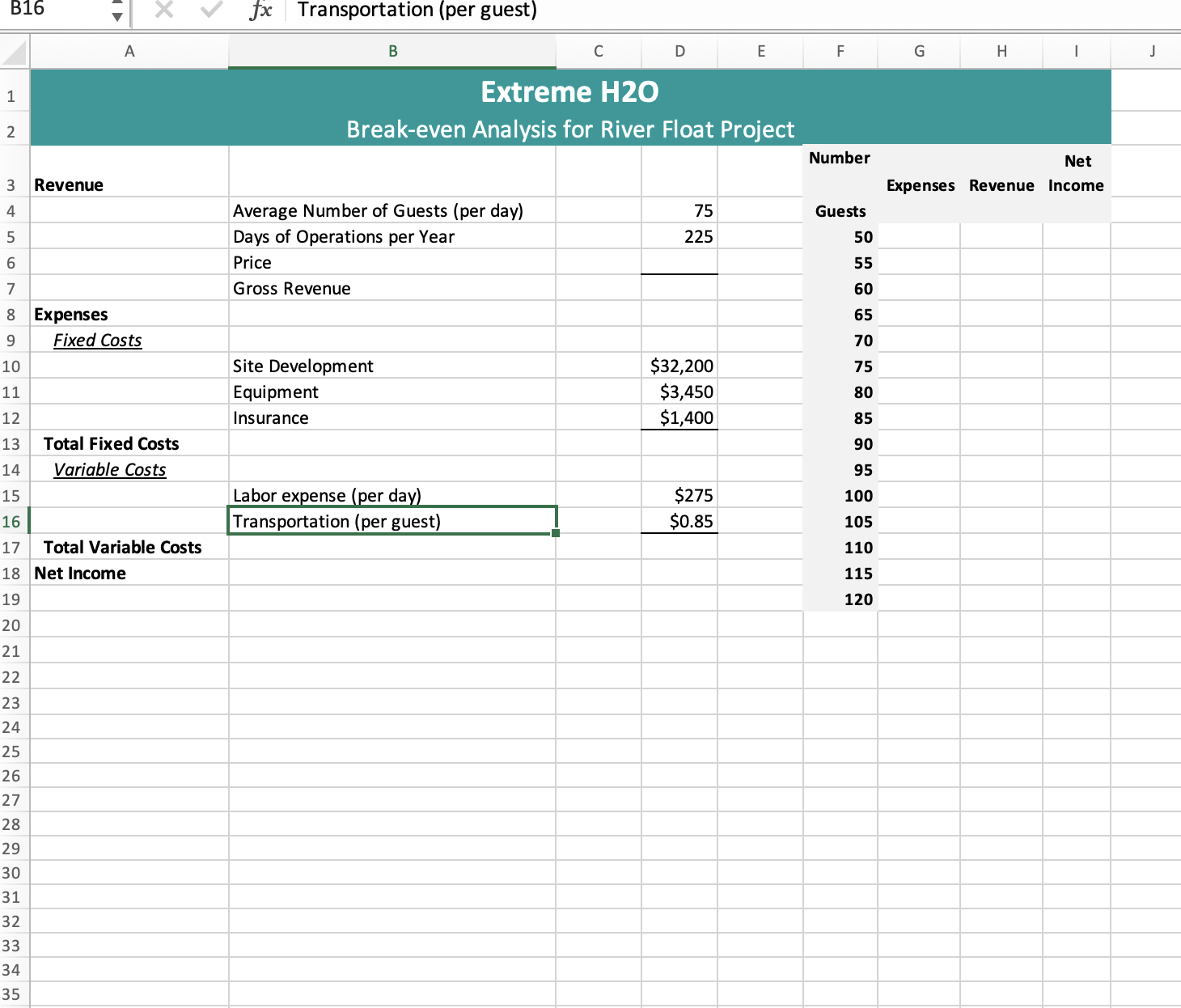
Task: Select the $0.85 Transportation rate cell
Action: click(679, 521)
